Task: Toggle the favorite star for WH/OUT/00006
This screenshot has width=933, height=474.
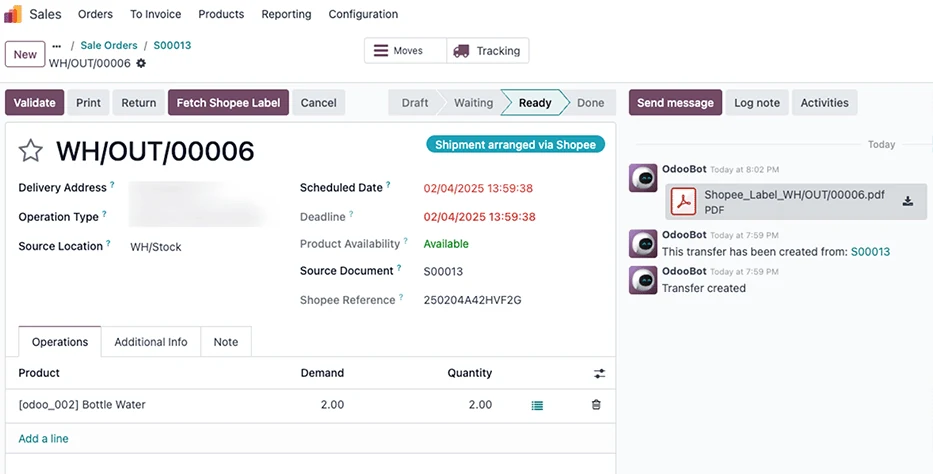Action: click(30, 151)
